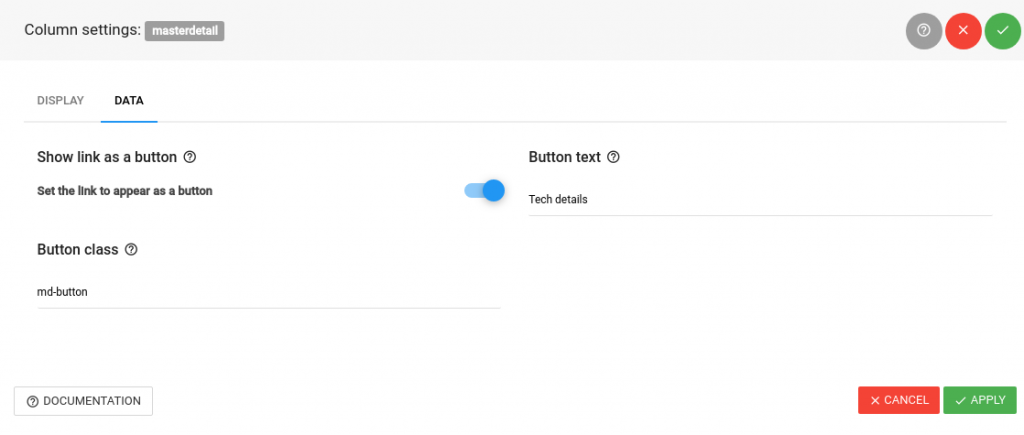This screenshot has height=435, width=1024.
Task: Focus the md-button class field
Action: [x=269, y=293]
